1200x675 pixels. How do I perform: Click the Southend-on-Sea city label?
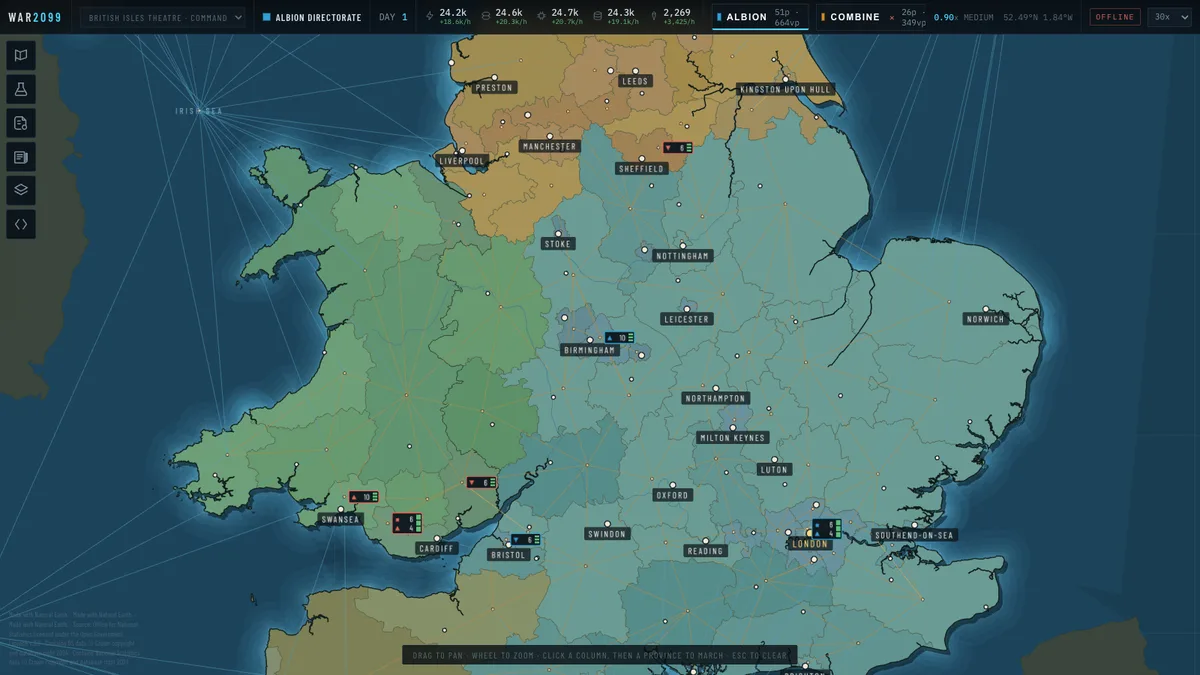click(915, 536)
